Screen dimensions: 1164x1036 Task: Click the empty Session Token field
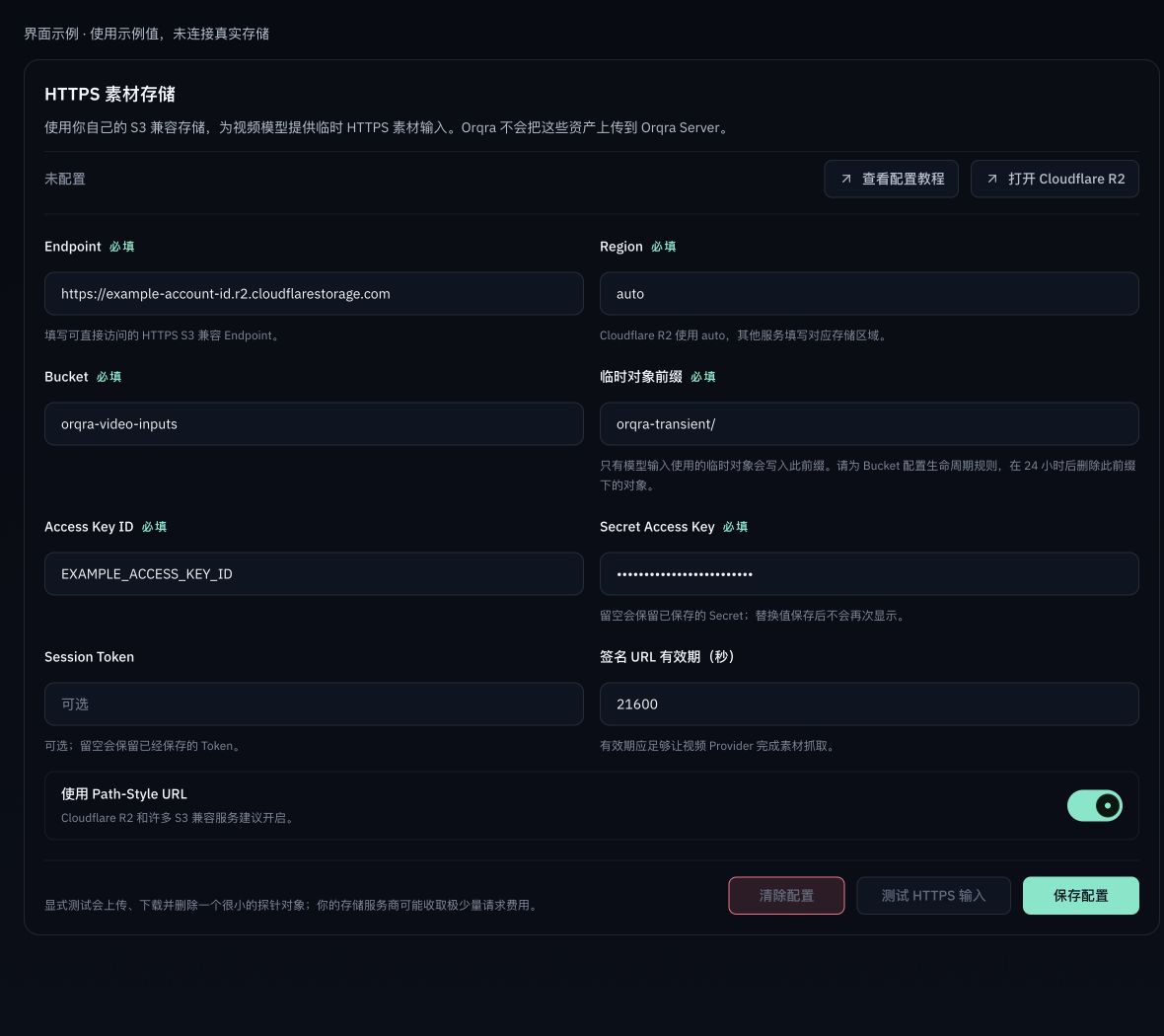314,704
